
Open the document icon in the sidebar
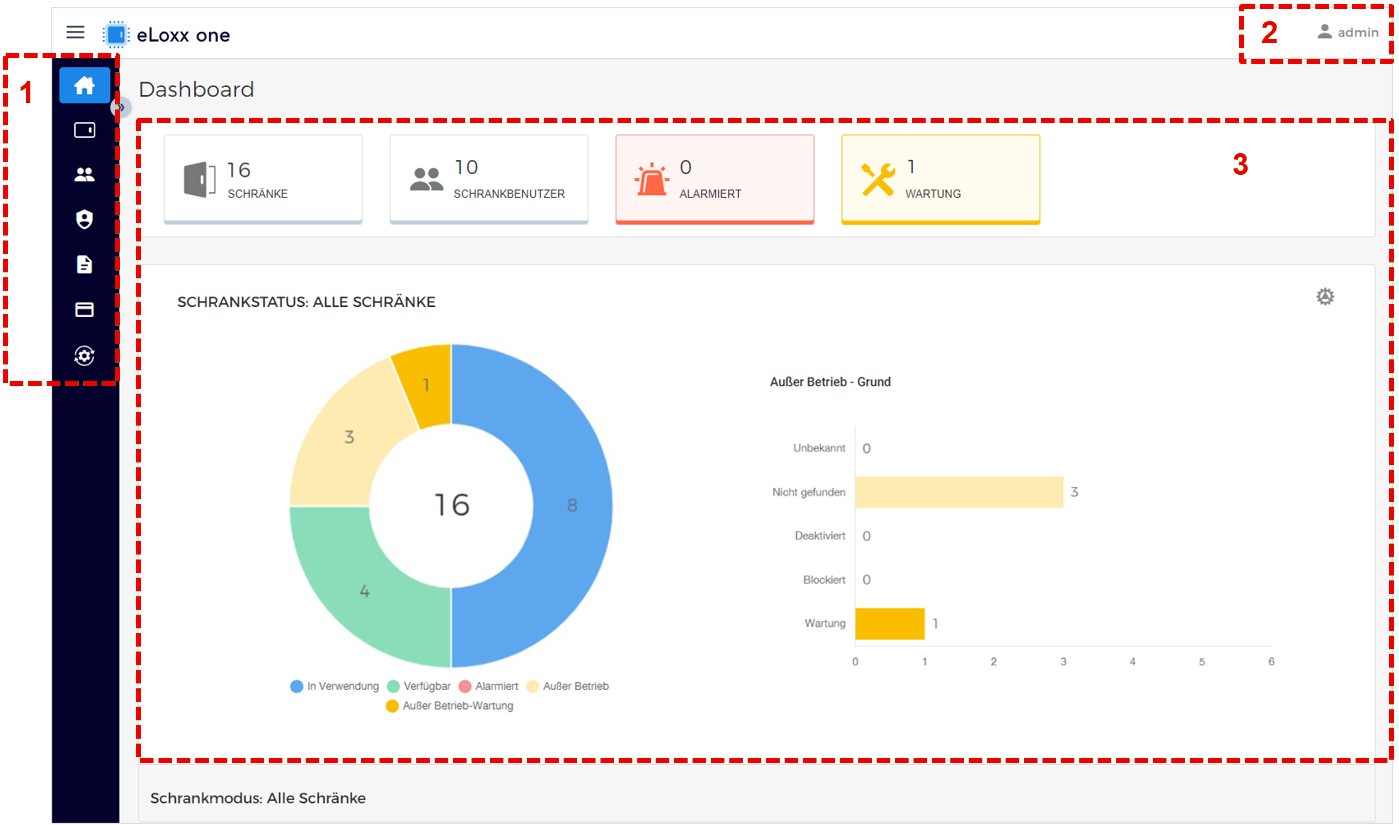click(84, 265)
